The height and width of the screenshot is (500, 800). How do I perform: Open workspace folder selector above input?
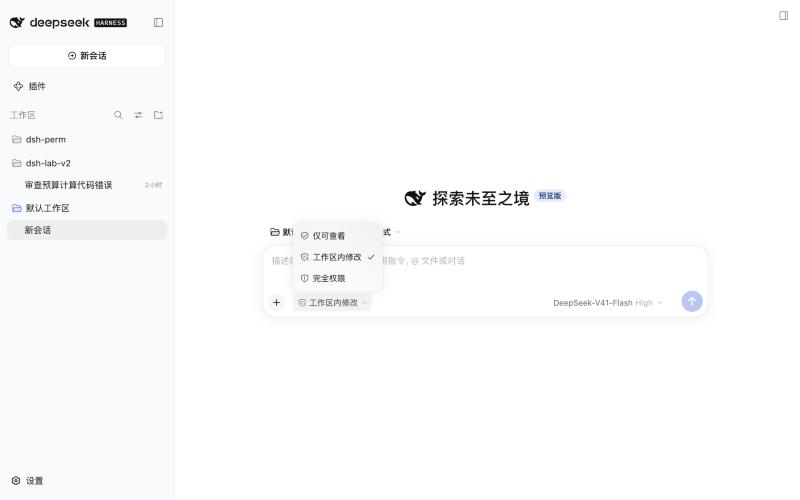click(x=281, y=232)
